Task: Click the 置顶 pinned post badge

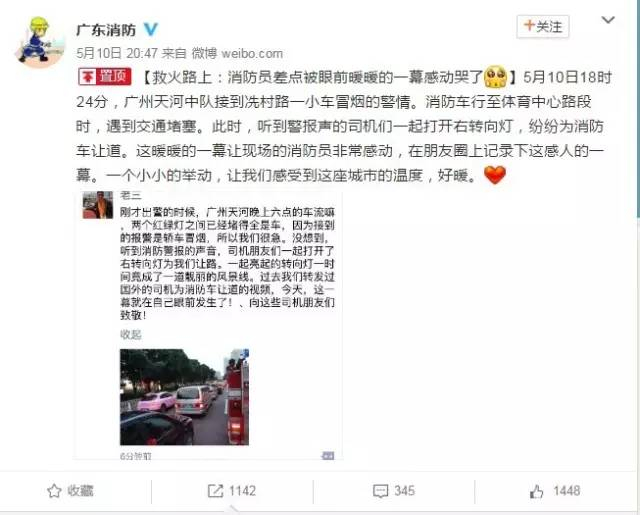Action: 105,76
